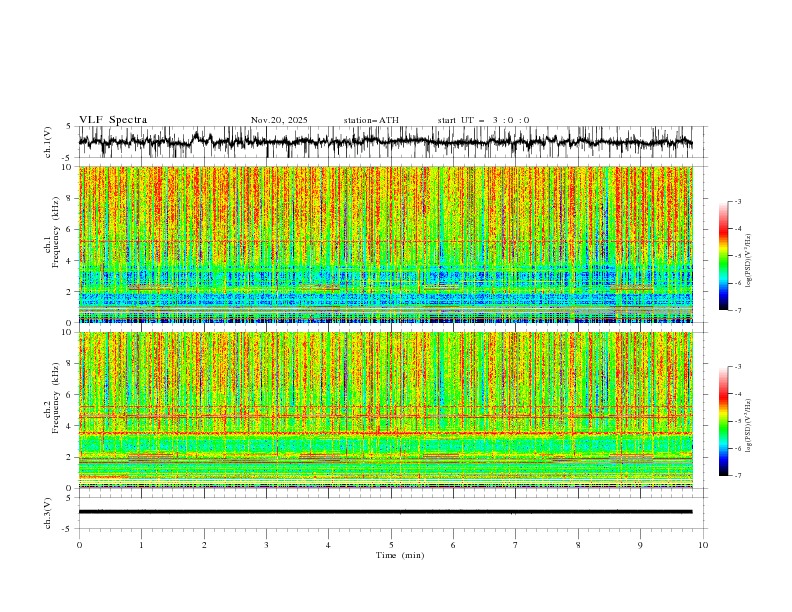This screenshot has width=792, height=612.
Task: Click the 'ch.3(V)' waveform axis label
Action: tap(48, 513)
